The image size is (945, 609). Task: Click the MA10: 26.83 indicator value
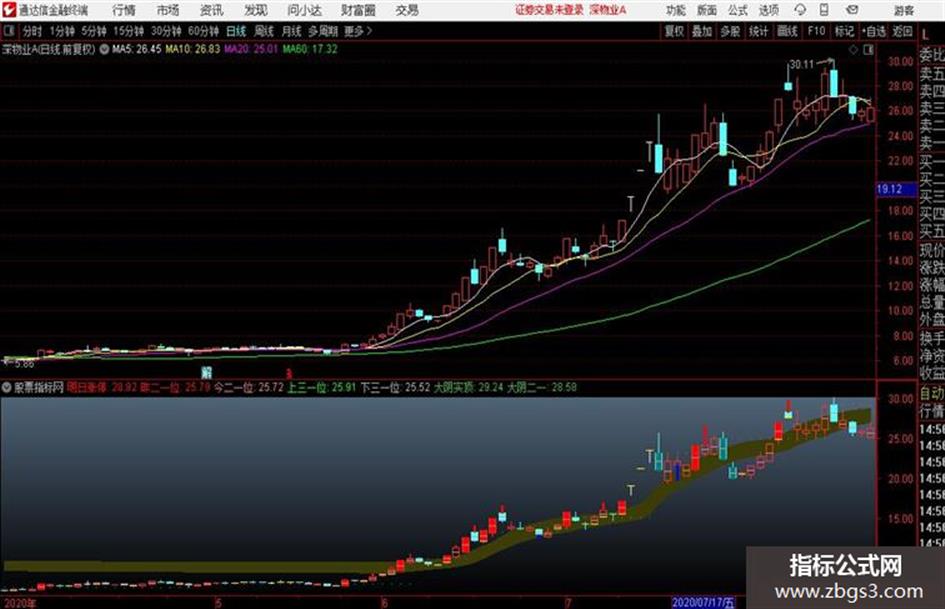[x=193, y=49]
